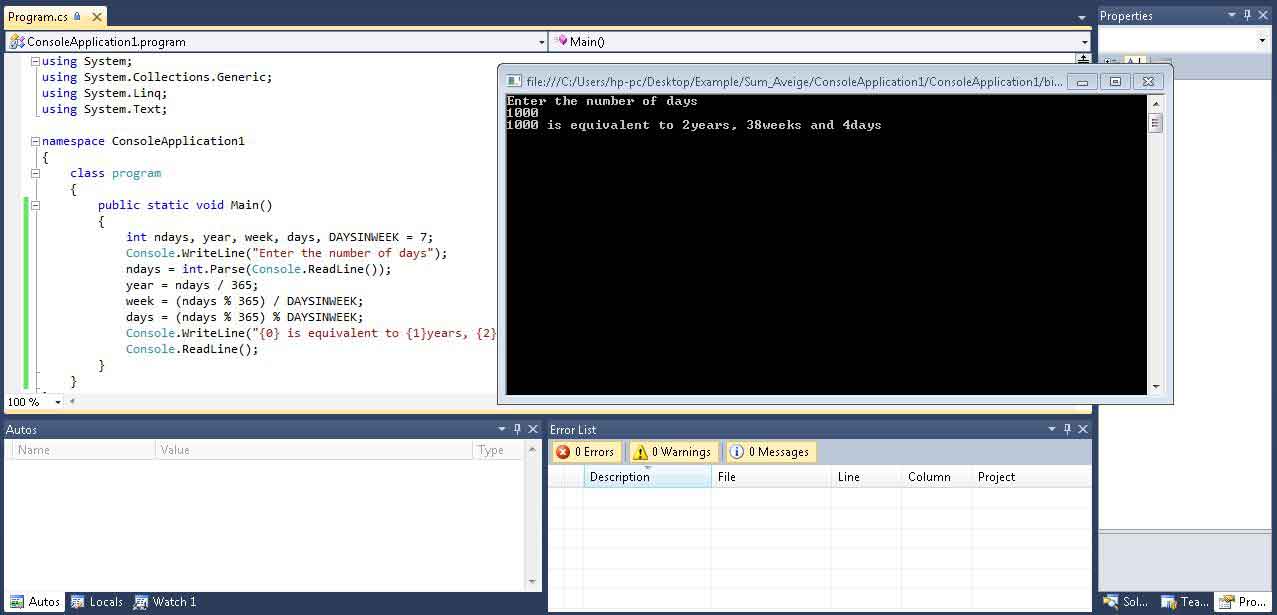The width and height of the screenshot is (1277, 615).
Task: Close the Error List panel
Action: 1082,429
